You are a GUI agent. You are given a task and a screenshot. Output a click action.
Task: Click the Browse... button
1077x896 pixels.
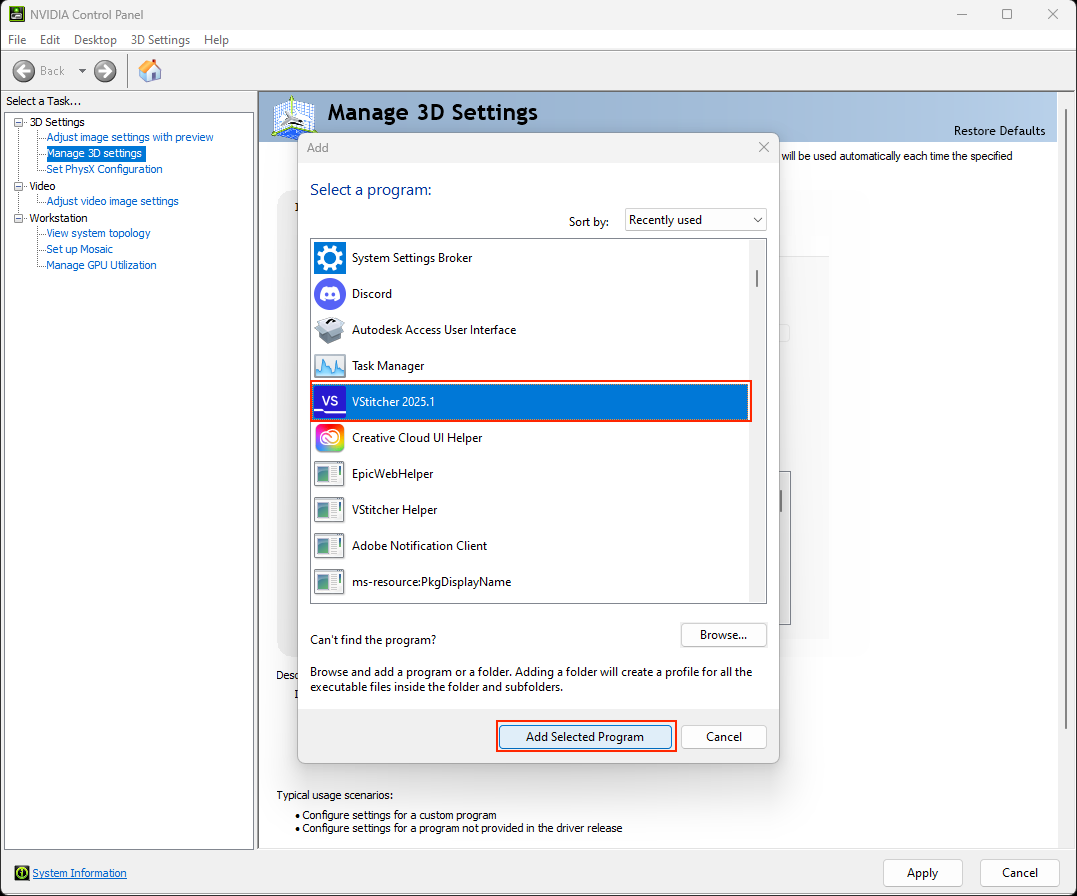tap(723, 635)
